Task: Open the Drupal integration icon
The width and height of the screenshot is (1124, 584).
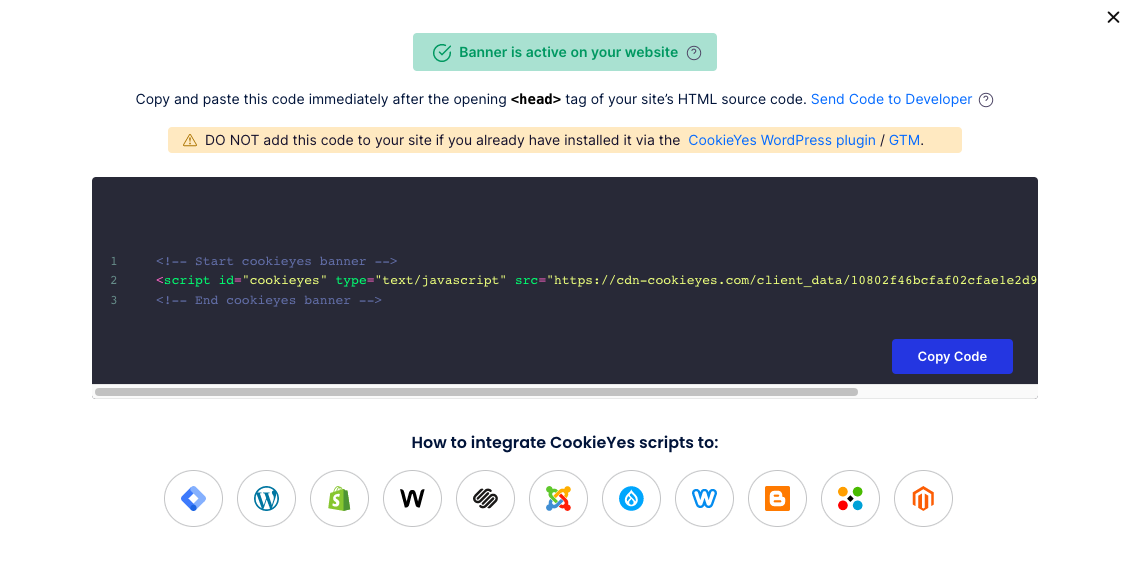Action: pyautogui.click(x=632, y=499)
